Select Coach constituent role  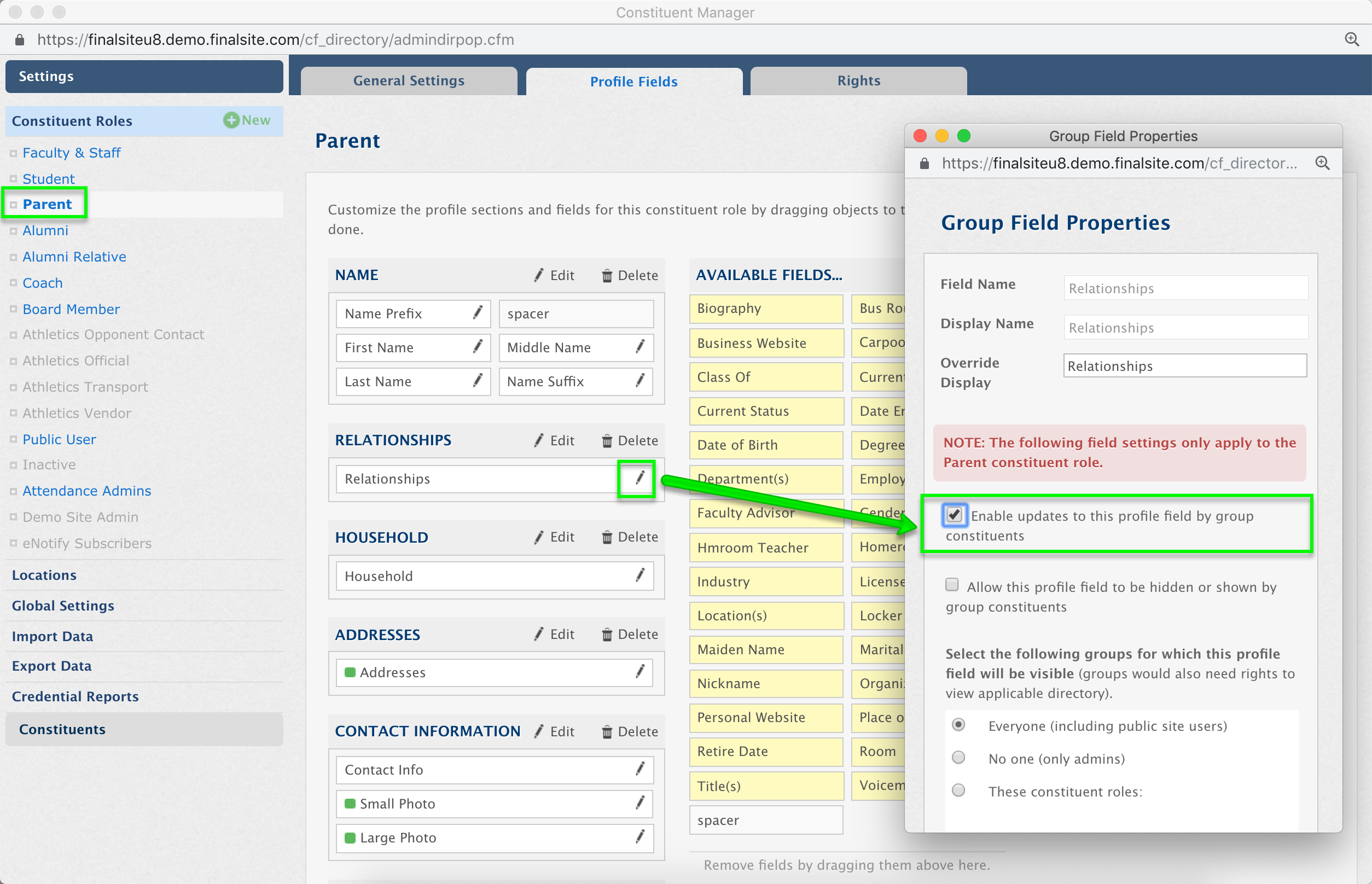click(43, 283)
